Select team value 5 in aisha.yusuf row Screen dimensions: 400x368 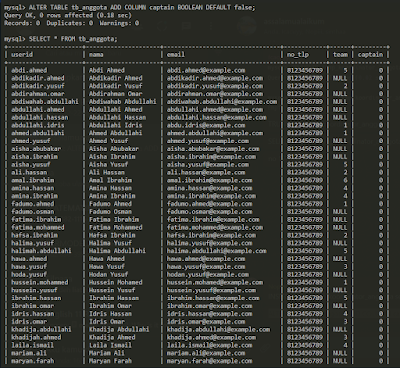coord(345,164)
